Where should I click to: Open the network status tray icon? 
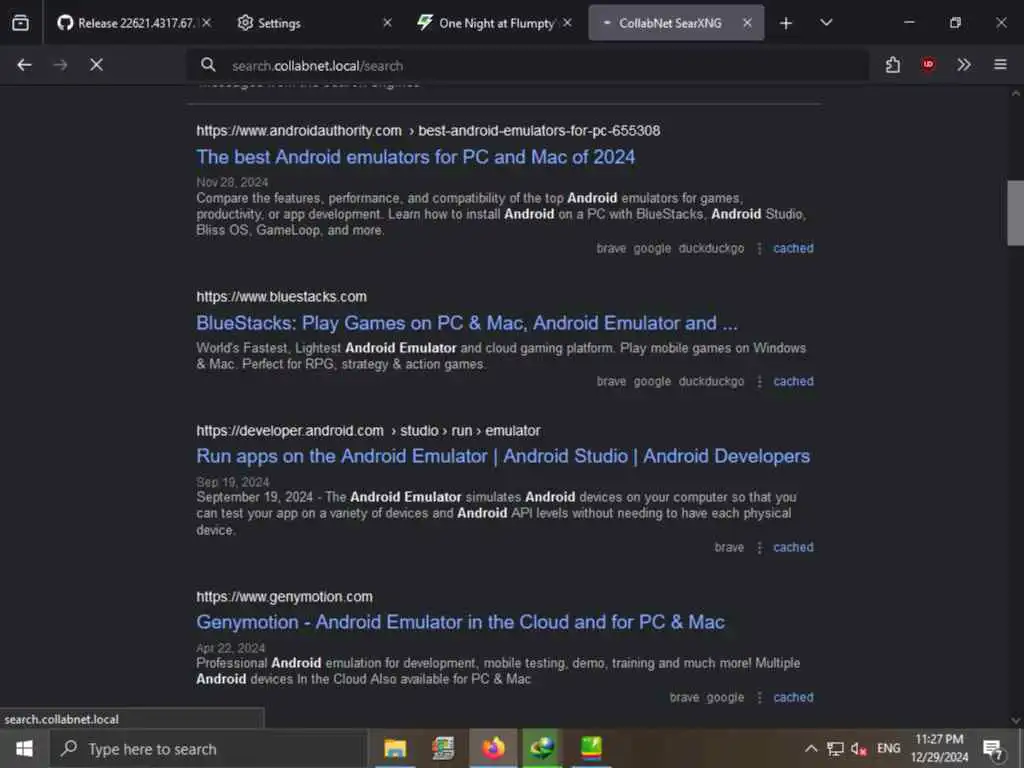point(835,748)
